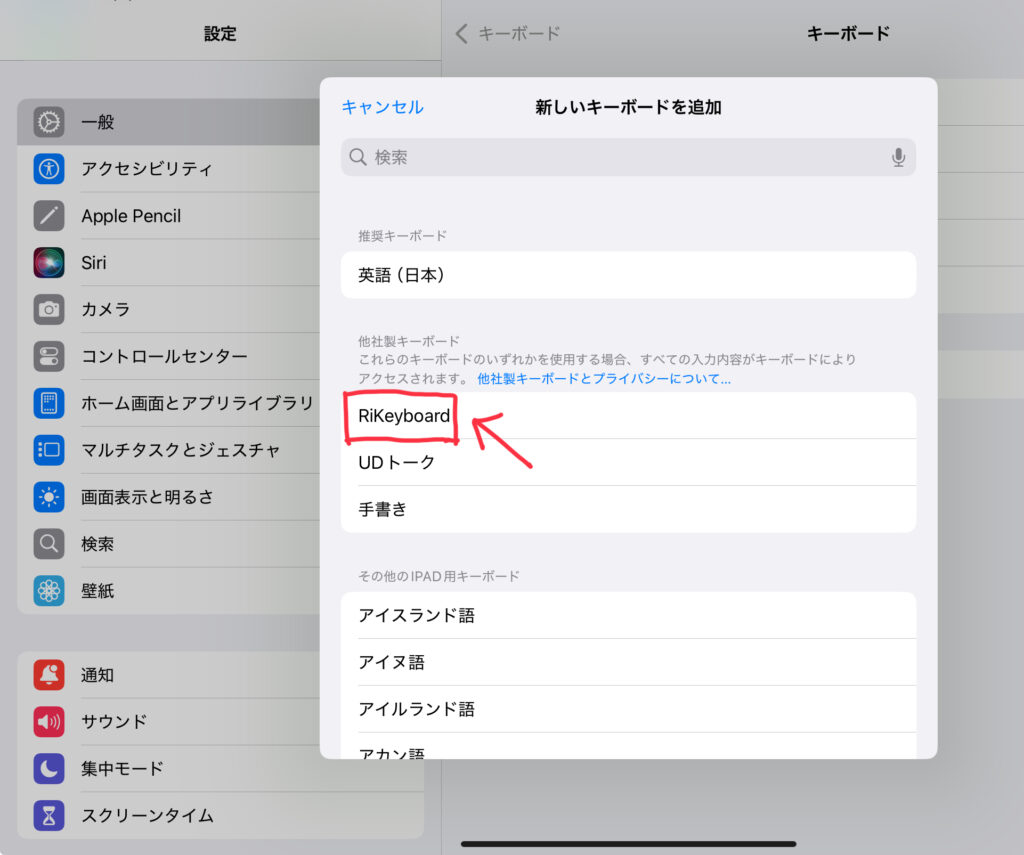The width and height of the screenshot is (1024, 855).
Task: Tap the microphone icon in search field
Action: click(898, 158)
